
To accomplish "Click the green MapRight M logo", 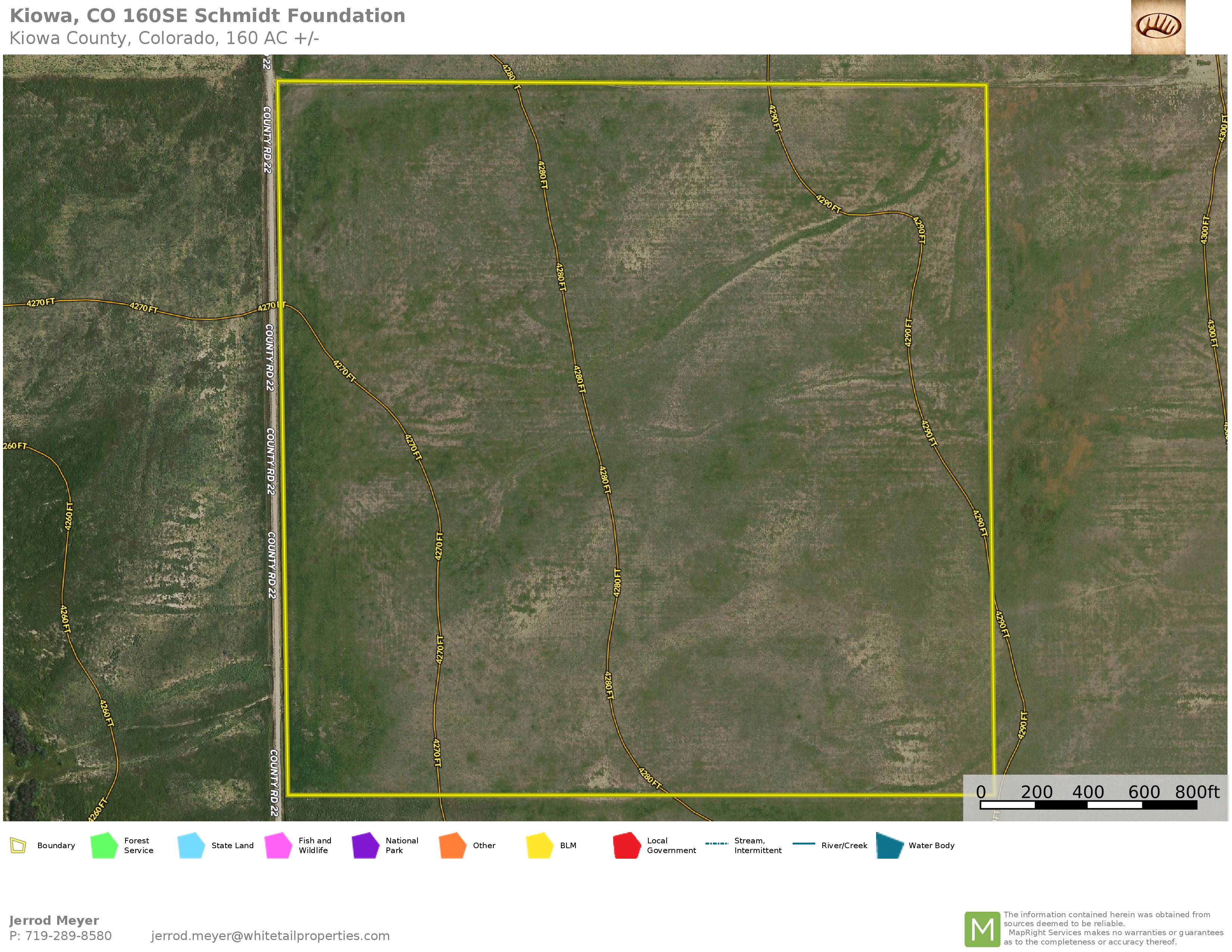I will [982, 929].
